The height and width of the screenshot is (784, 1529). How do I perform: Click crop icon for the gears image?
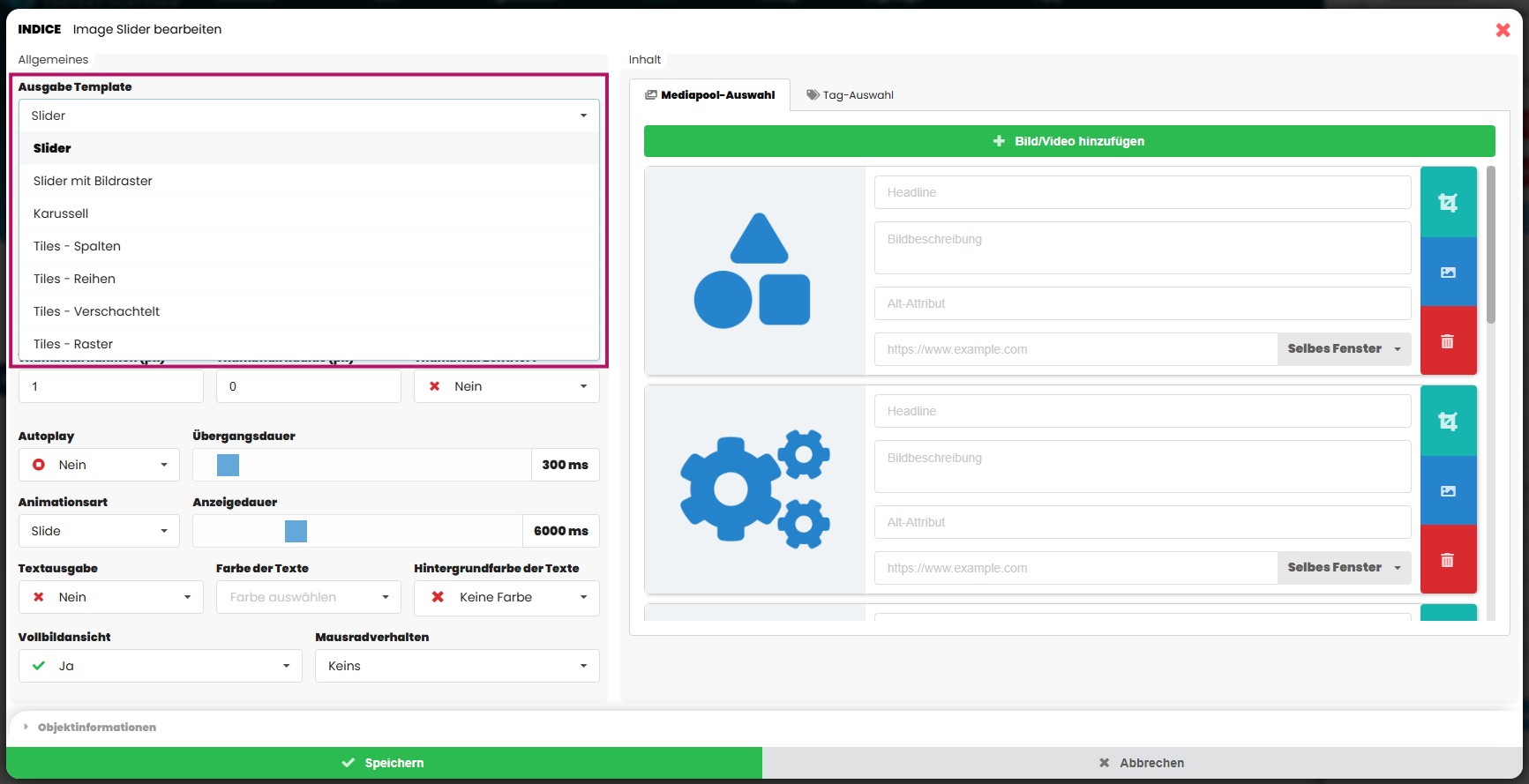click(x=1448, y=421)
